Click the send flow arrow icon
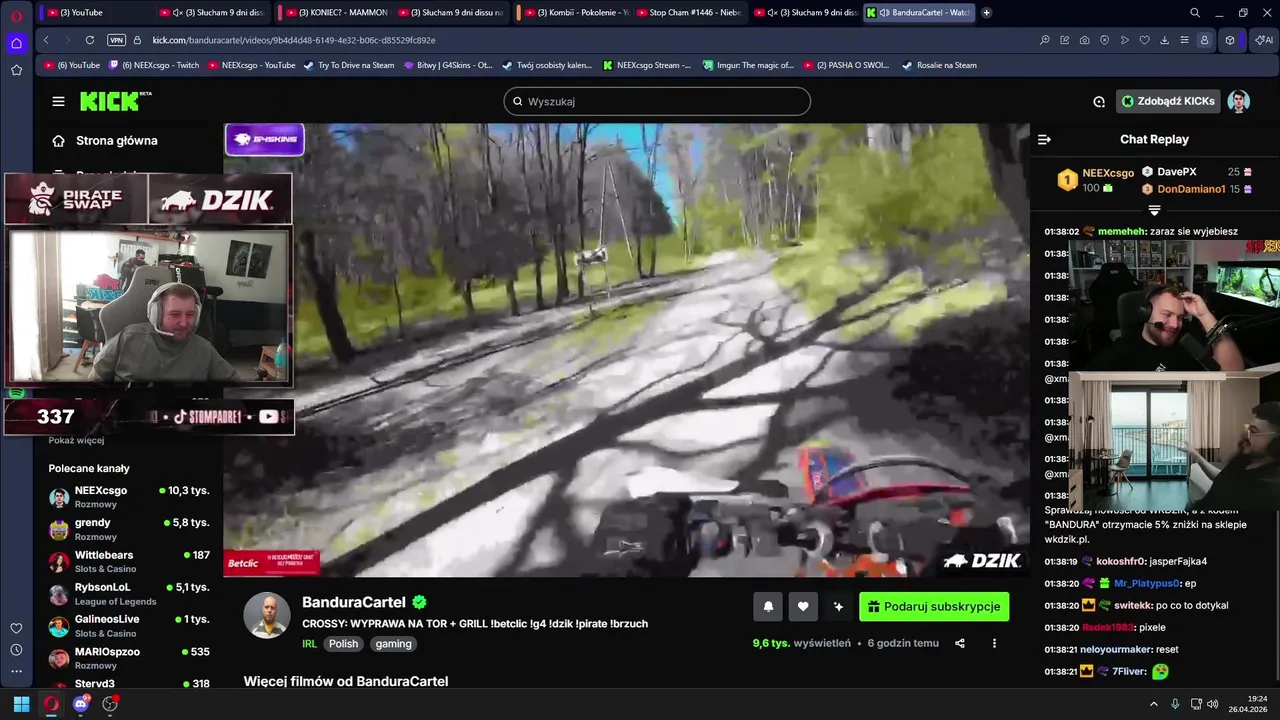The image size is (1280, 720). click(1125, 40)
